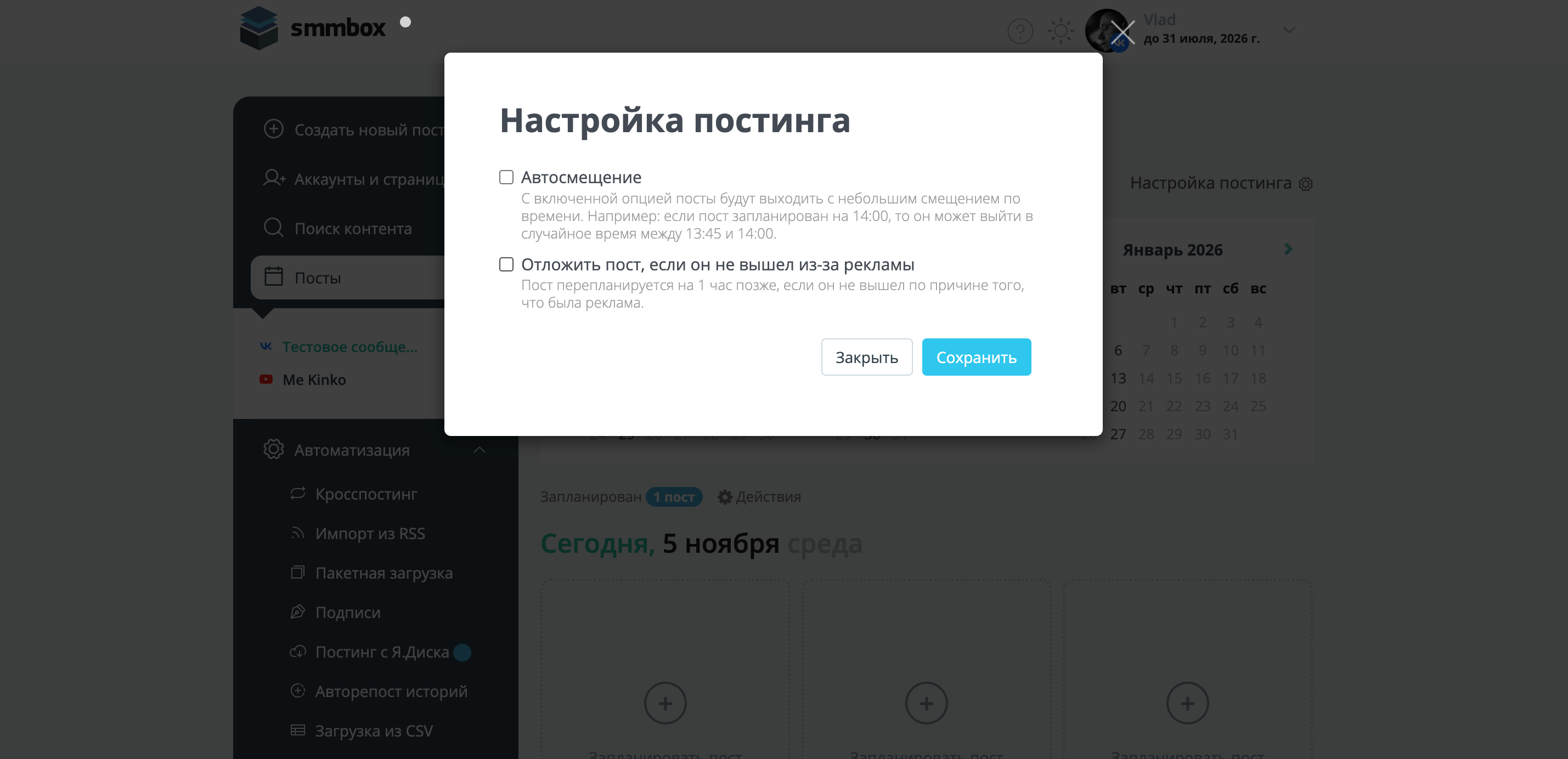Click the smmbox logo
Screen dimensions: 1568x759
pyautogui.click(x=313, y=28)
